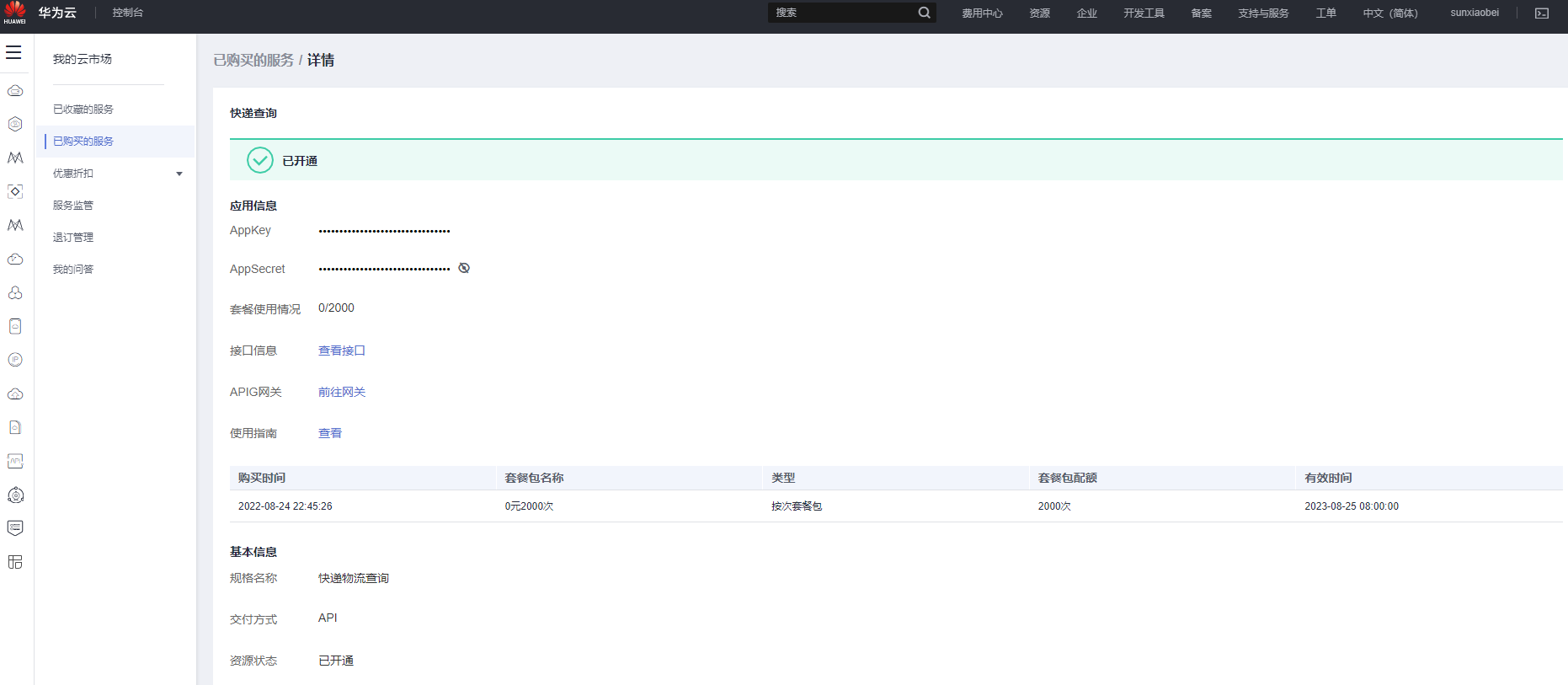
Task: Click the 套餐包名称 column header
Action: [535, 478]
